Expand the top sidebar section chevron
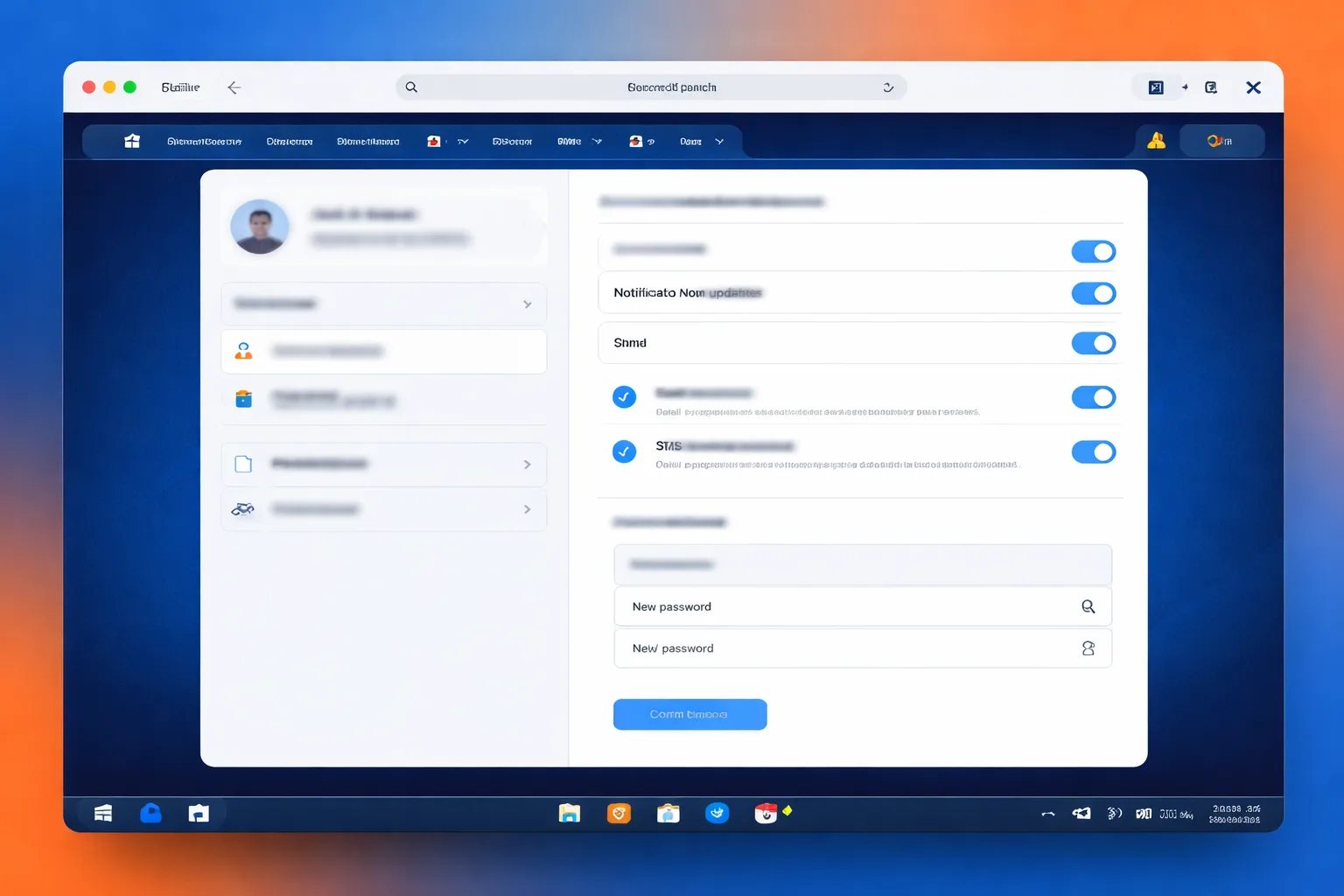 tap(527, 304)
